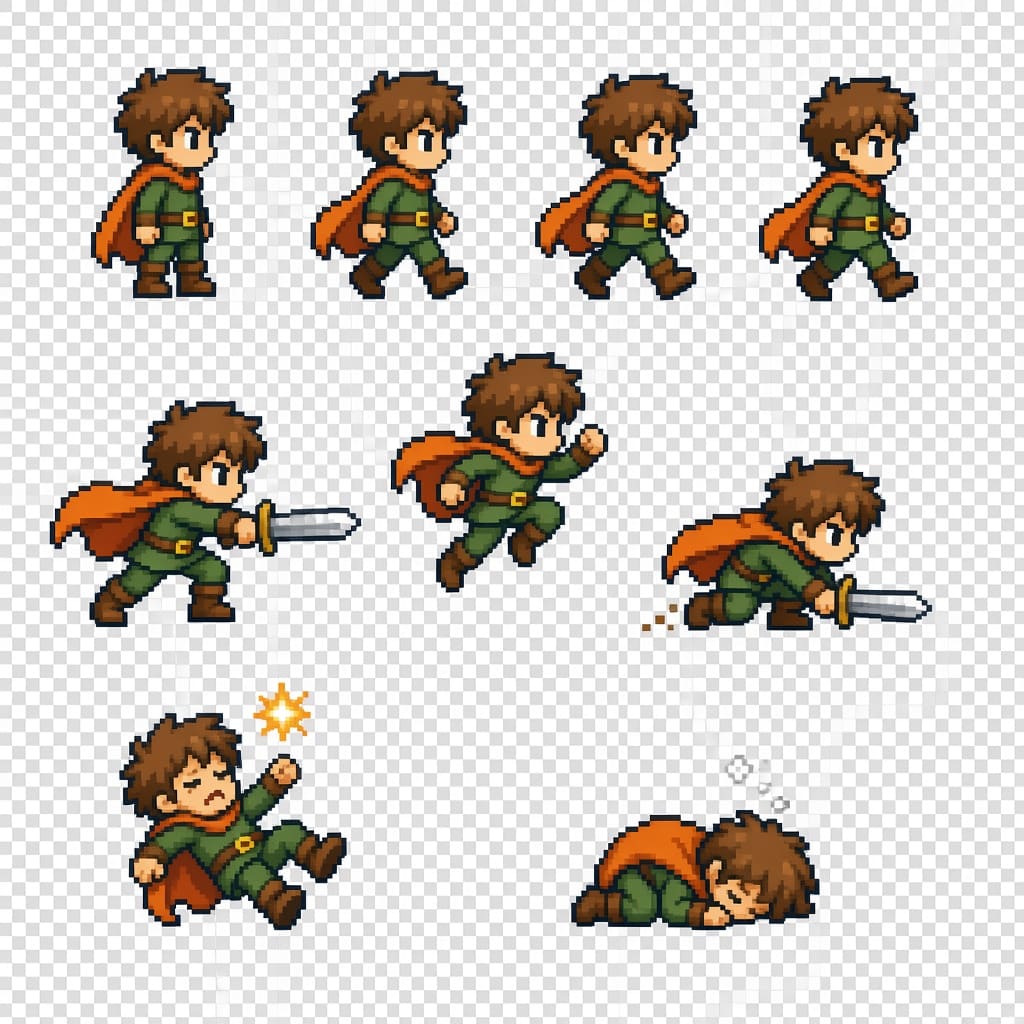
Task: Select the white puffs above the fallen sprite
Action: click(757, 782)
